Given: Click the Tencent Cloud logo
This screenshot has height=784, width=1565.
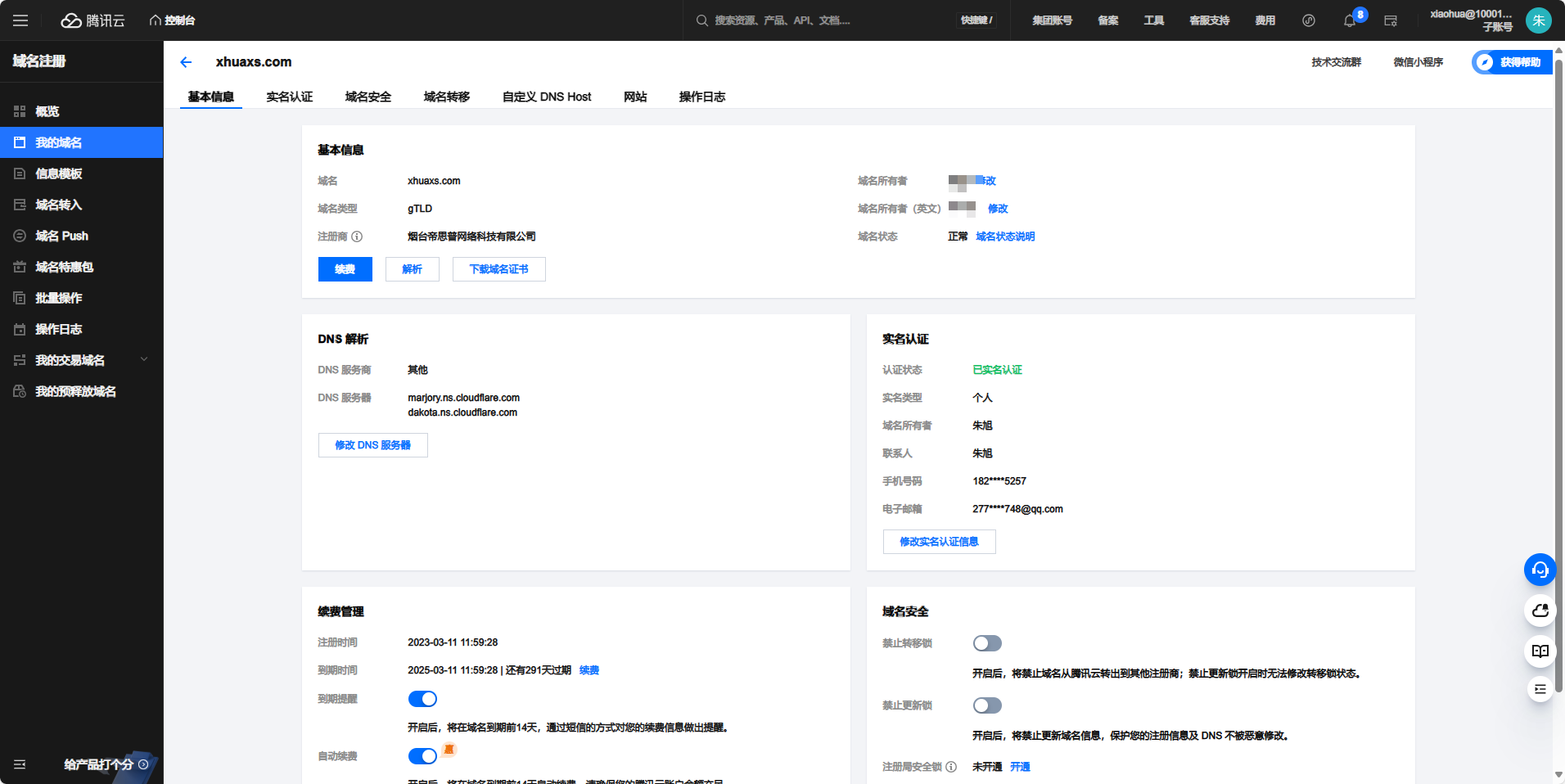Looking at the screenshot, I should pos(93,20).
